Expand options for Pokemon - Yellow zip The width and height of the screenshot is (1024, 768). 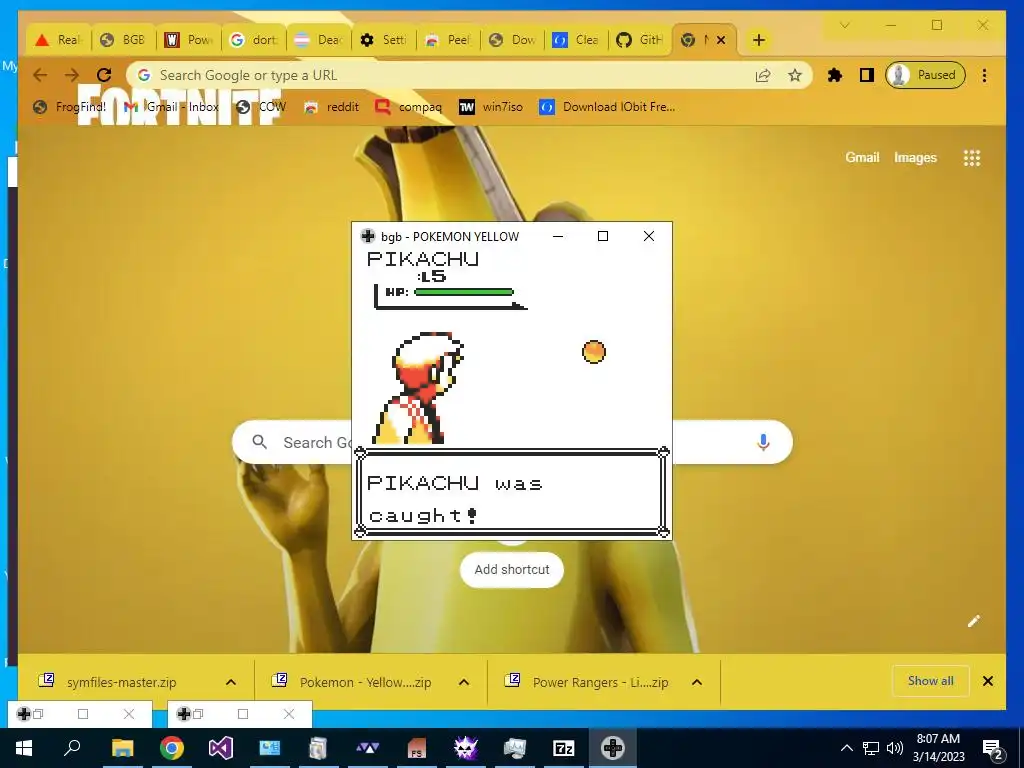coord(464,682)
